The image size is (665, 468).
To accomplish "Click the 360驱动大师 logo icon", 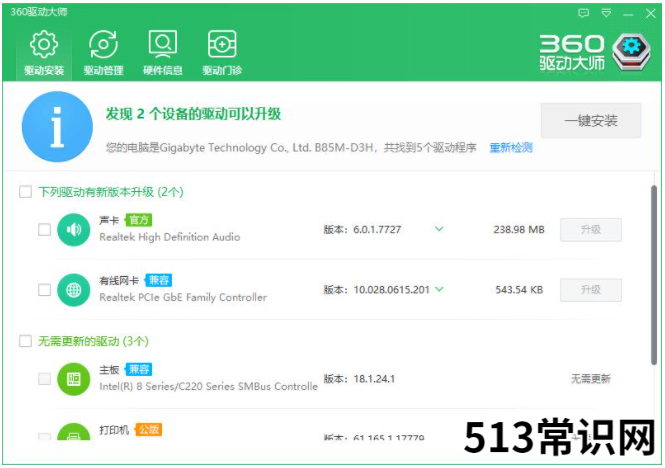I will click(631, 51).
